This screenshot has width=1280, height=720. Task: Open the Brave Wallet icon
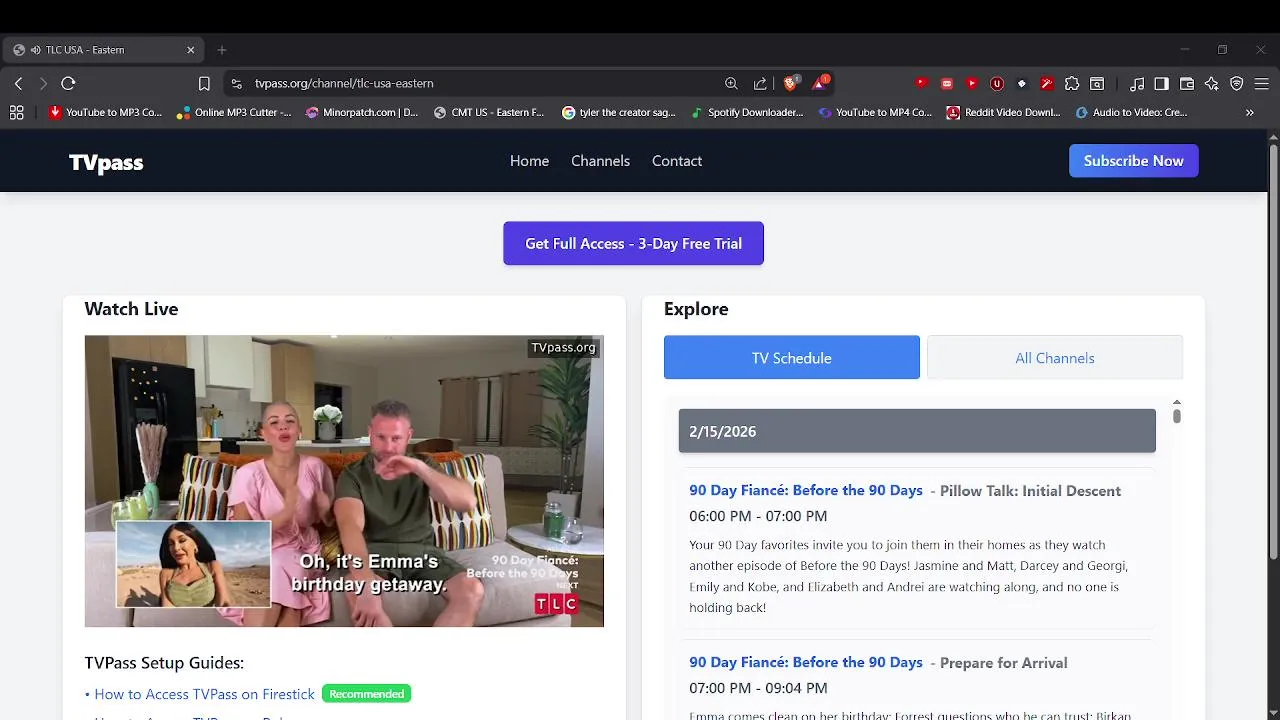[1187, 84]
